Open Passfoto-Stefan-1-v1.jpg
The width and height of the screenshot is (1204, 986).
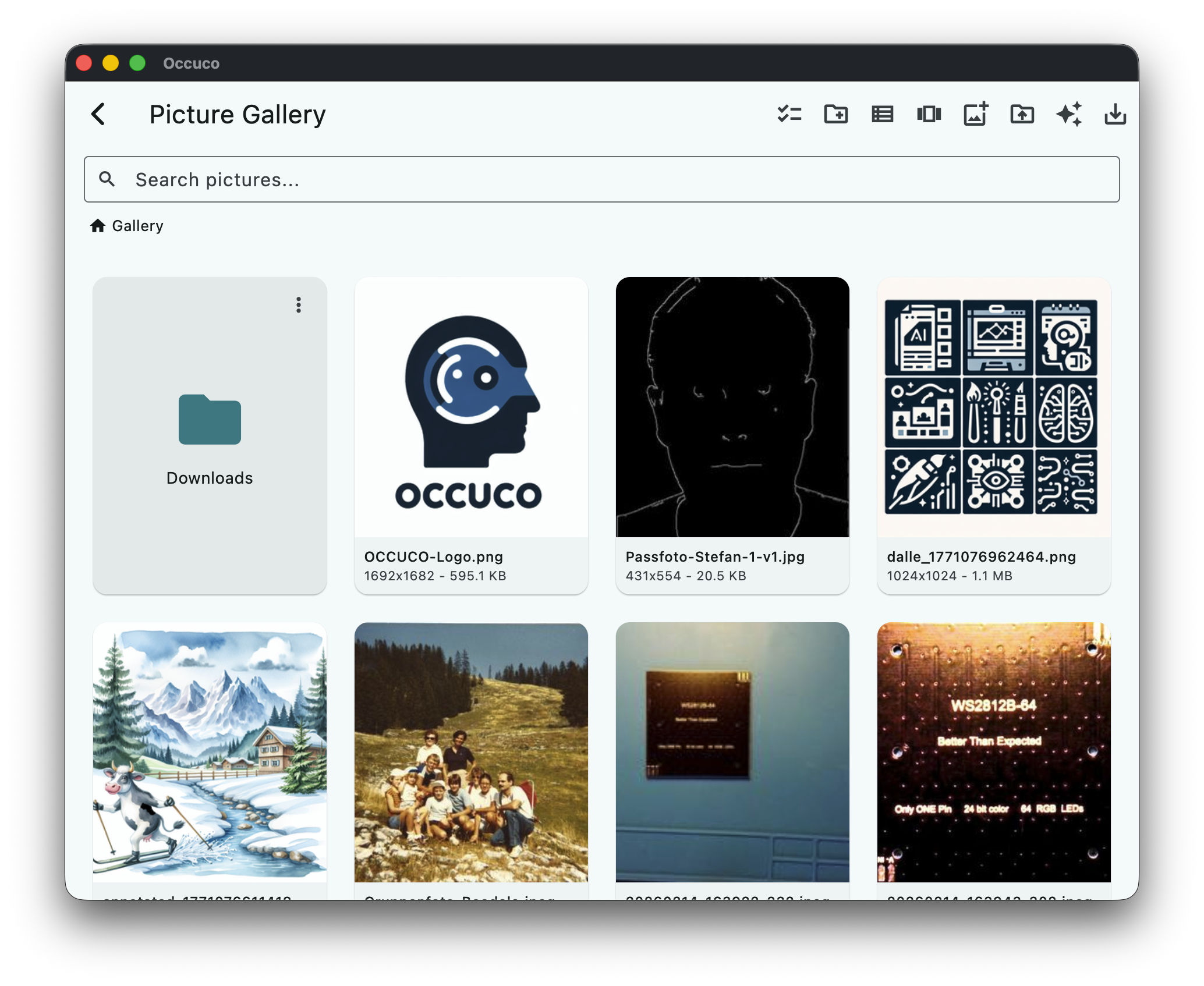[732, 407]
